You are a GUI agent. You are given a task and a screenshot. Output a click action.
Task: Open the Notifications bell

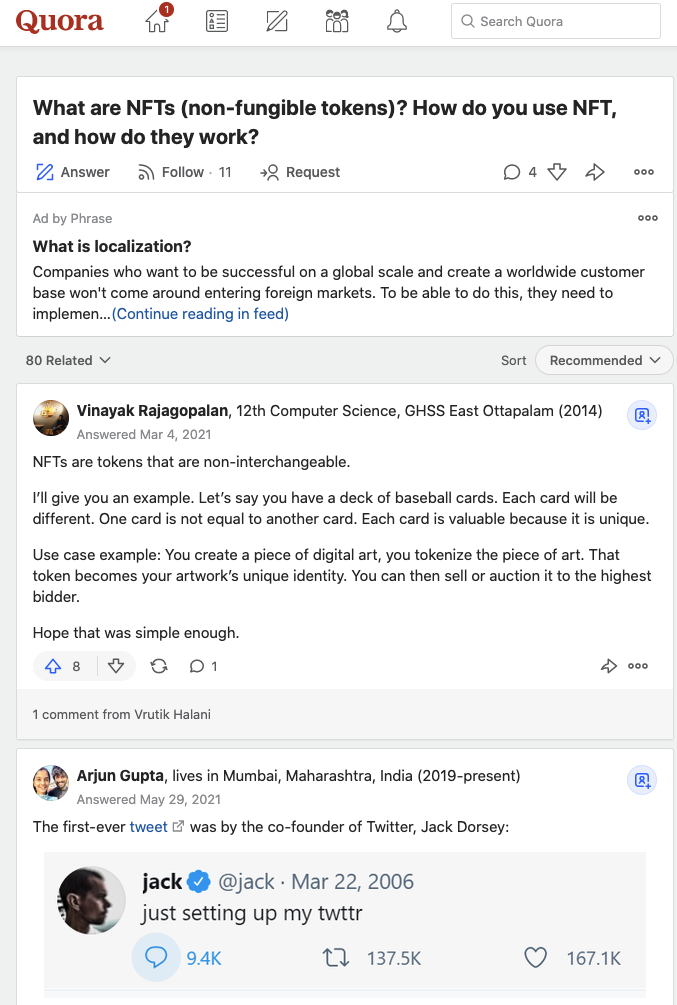[x=397, y=21]
